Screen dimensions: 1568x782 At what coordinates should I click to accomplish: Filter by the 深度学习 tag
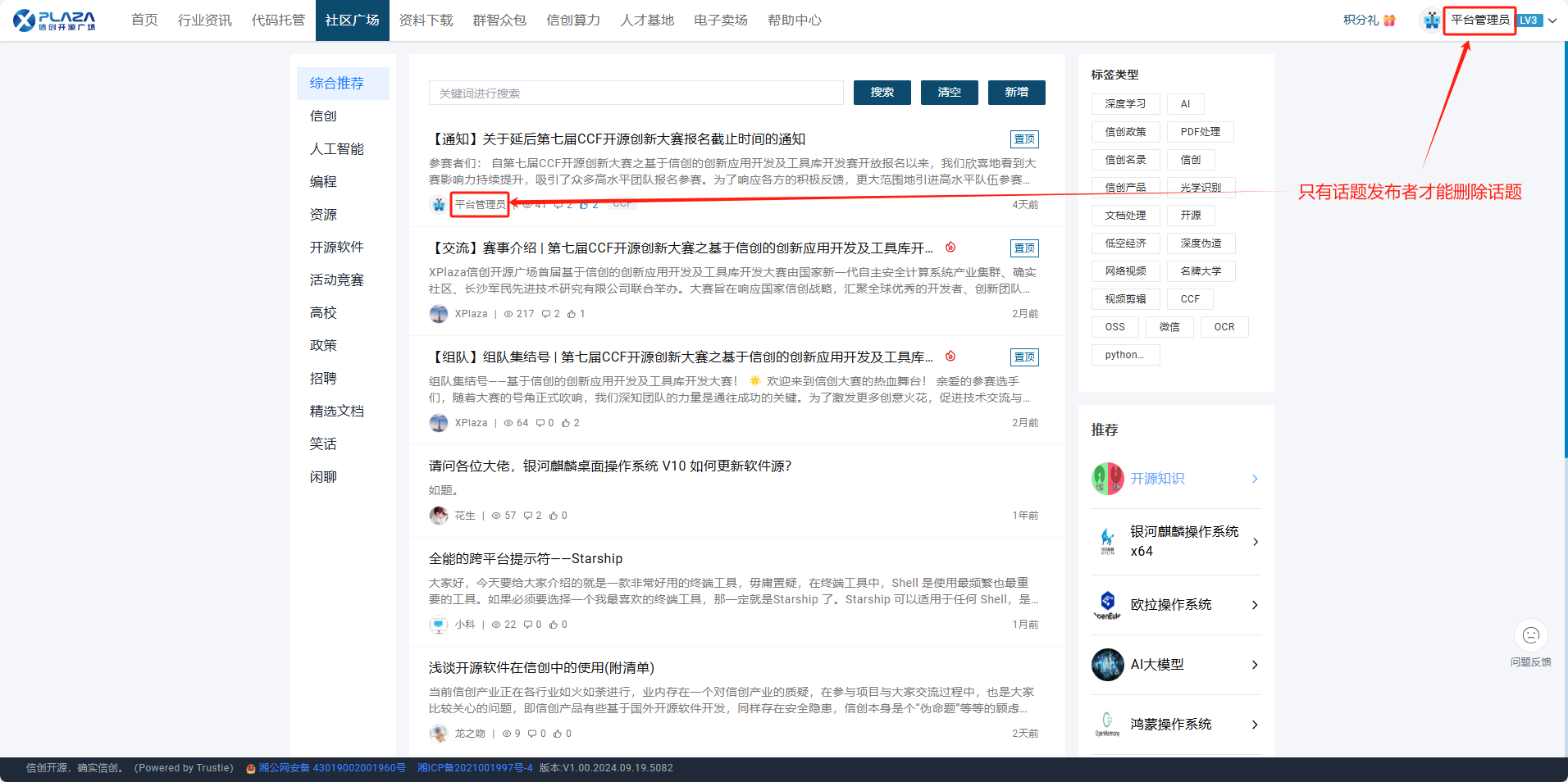tap(1125, 104)
